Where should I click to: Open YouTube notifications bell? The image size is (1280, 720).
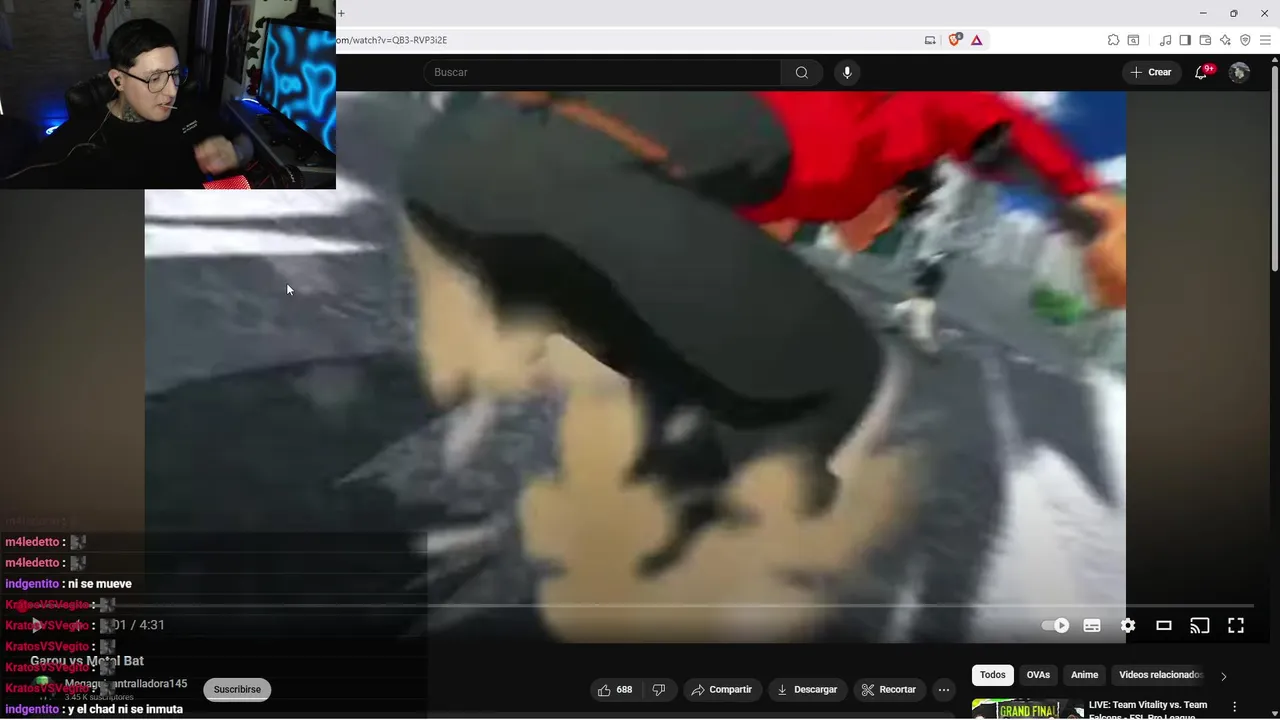pyautogui.click(x=1201, y=72)
